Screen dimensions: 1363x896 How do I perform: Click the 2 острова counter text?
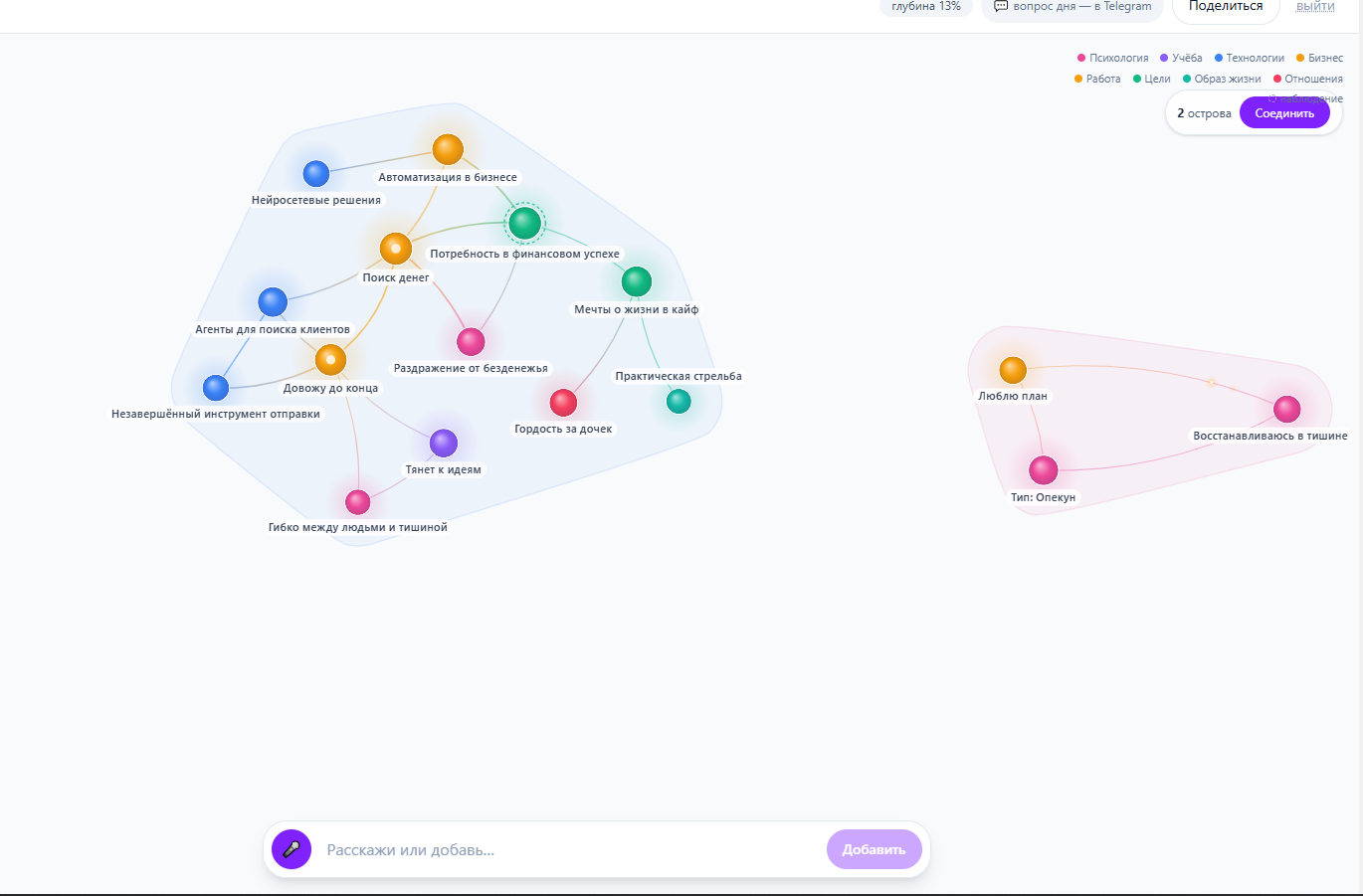point(1204,113)
